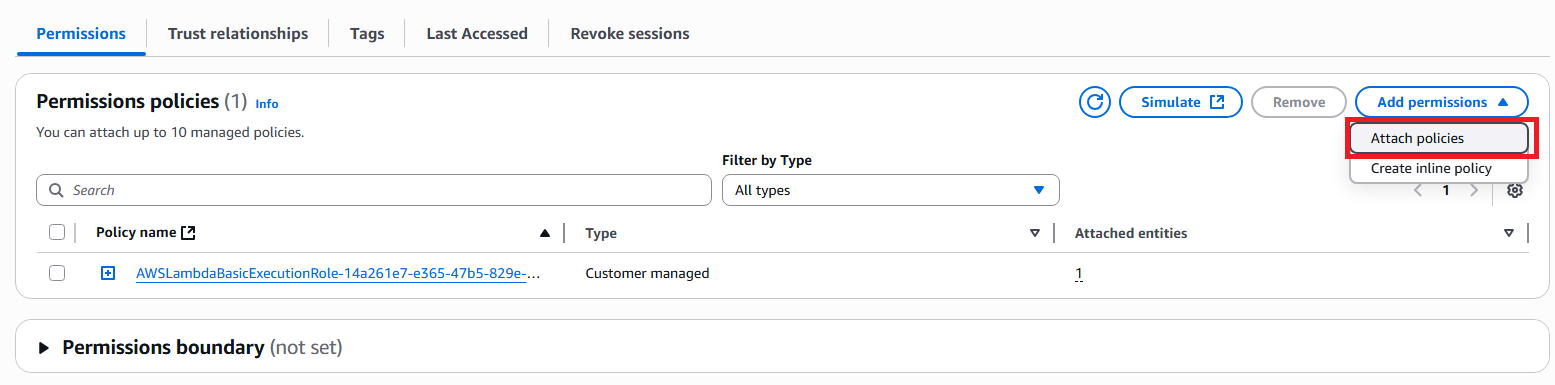
Task: Click page number 1 in pagination
Action: click(x=1446, y=190)
